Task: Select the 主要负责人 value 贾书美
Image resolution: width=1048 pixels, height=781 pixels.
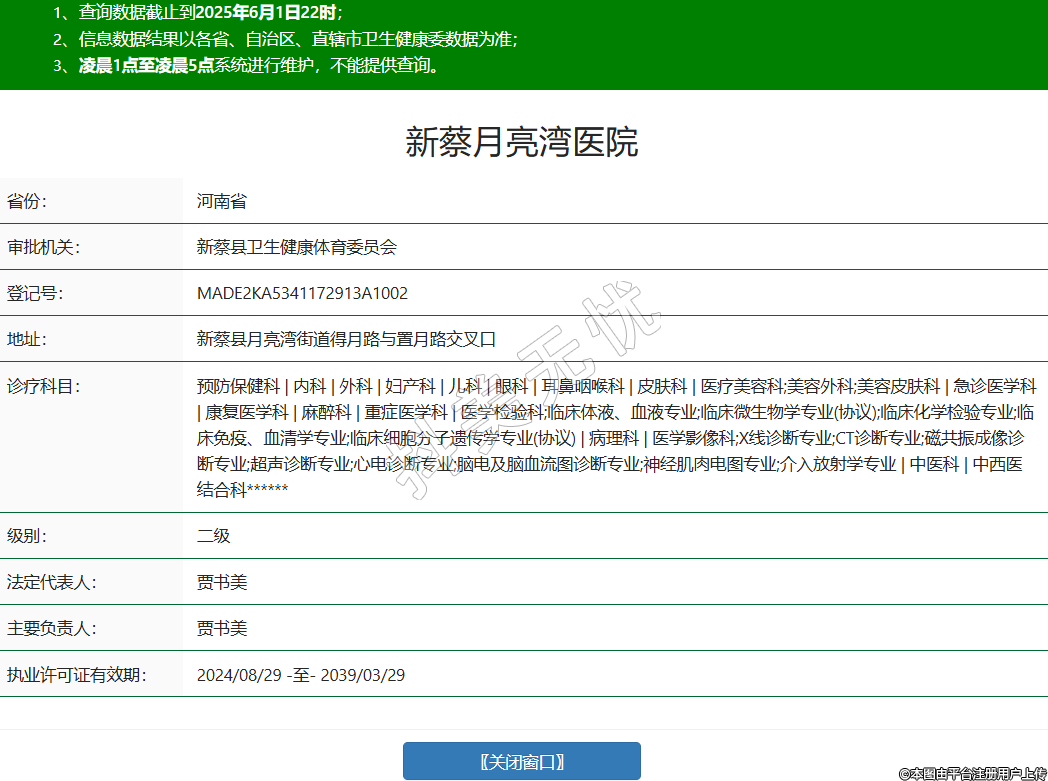Action: click(x=221, y=629)
